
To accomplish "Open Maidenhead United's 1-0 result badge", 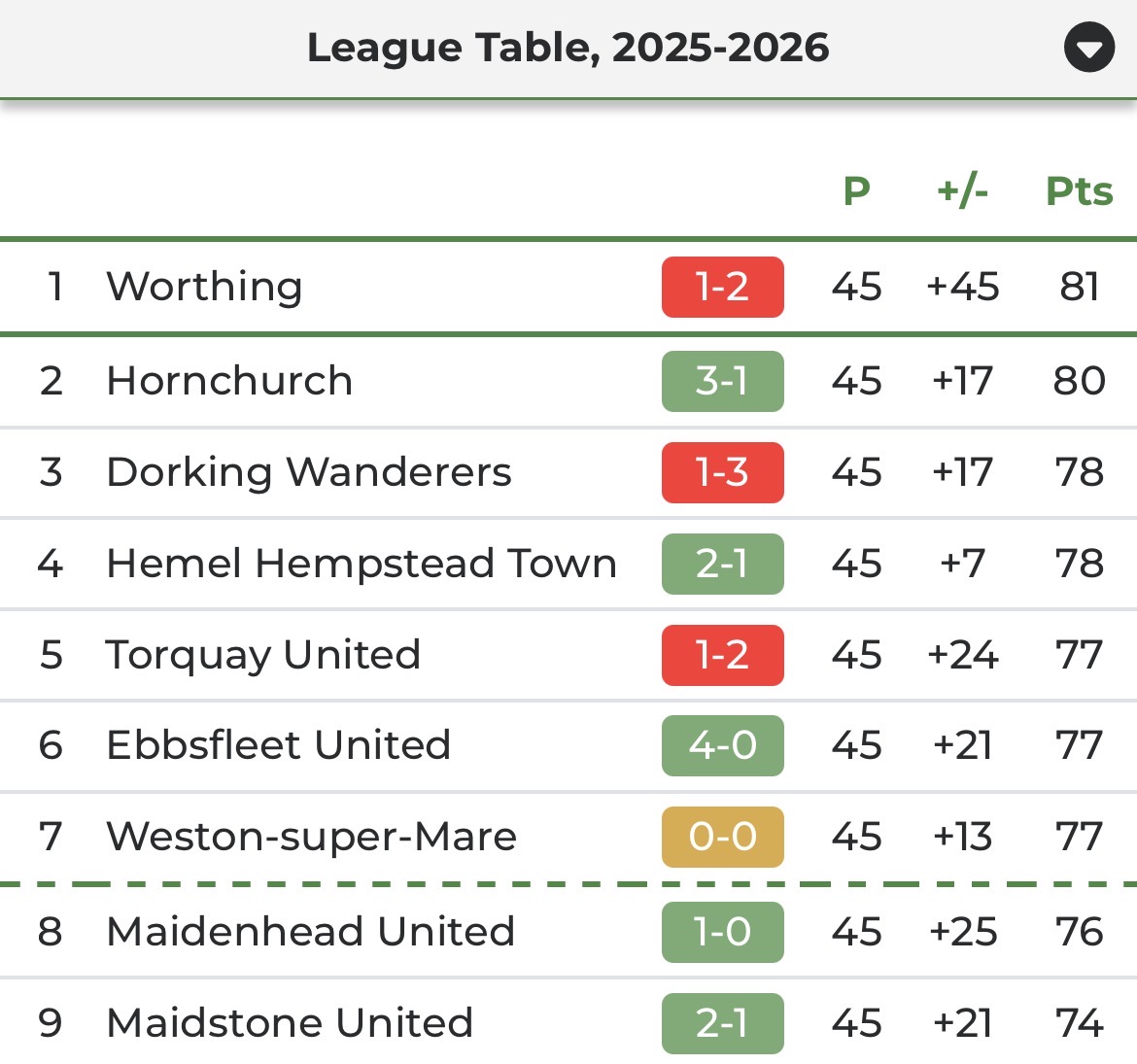I will point(722,932).
